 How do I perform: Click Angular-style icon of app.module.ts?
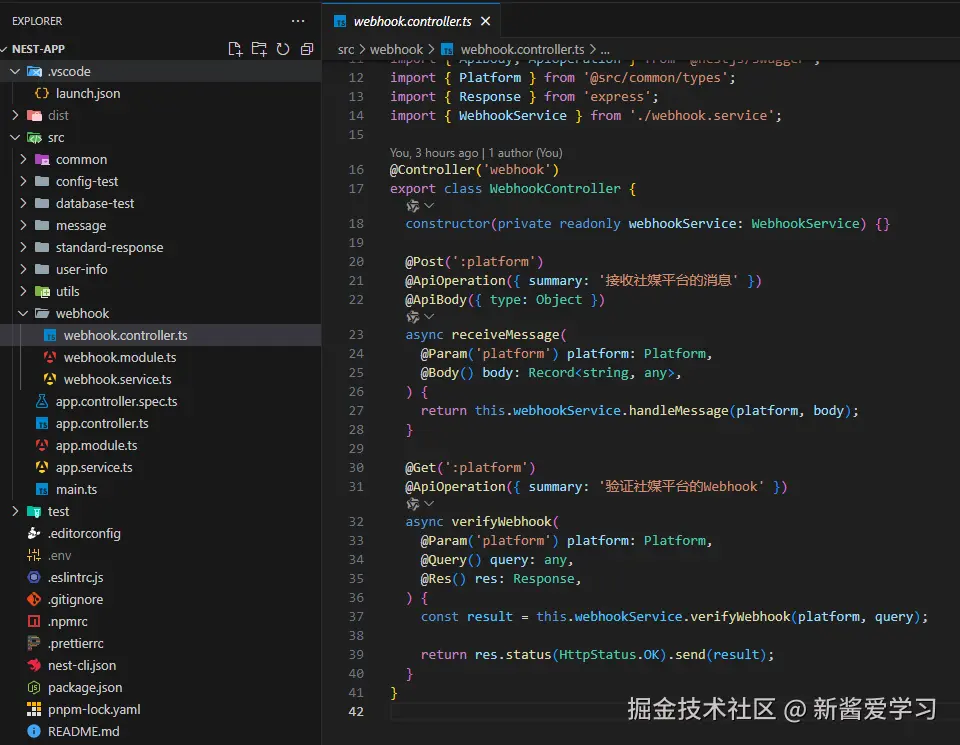tap(42, 446)
